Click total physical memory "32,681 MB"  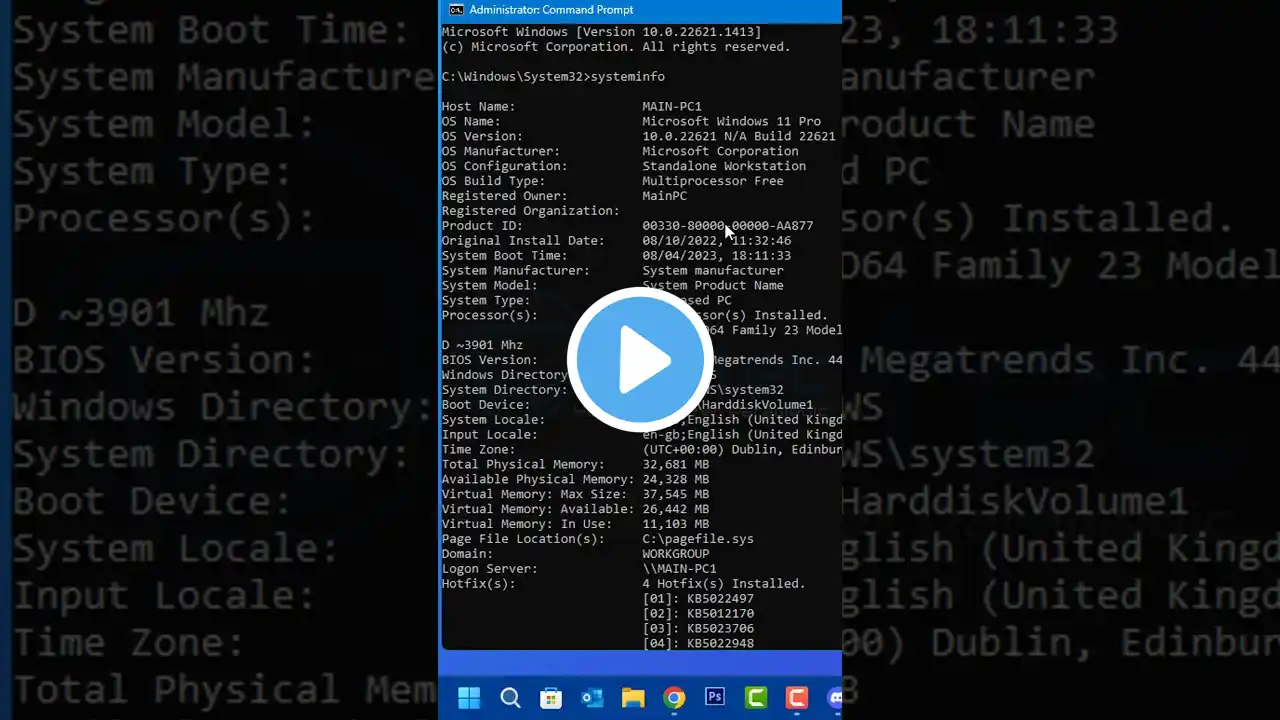676,465
